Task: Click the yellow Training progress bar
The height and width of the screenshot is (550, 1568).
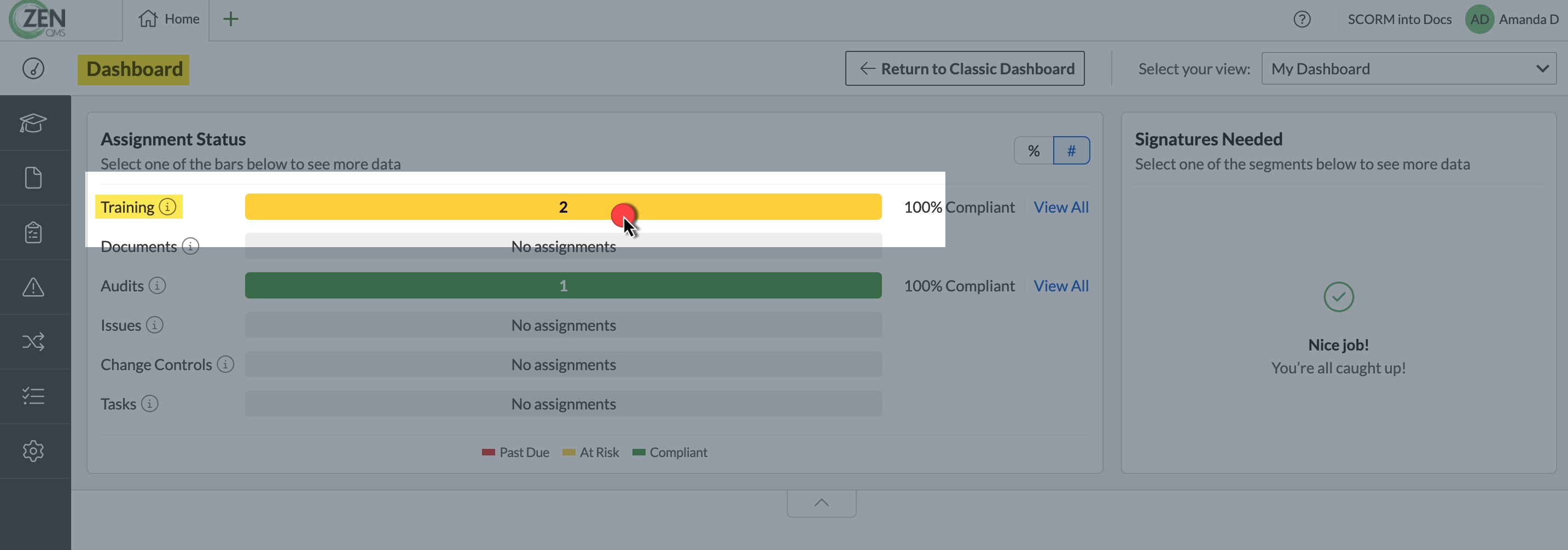Action: click(563, 207)
